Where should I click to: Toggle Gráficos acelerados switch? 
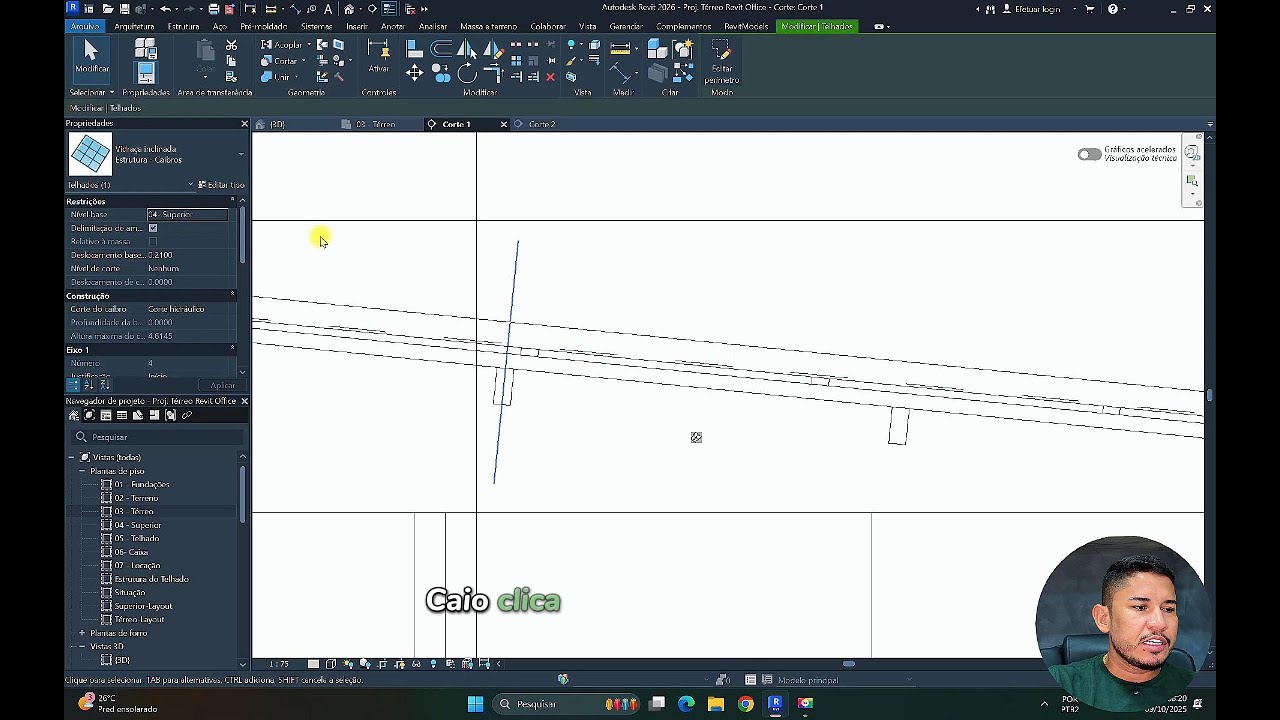(1089, 154)
